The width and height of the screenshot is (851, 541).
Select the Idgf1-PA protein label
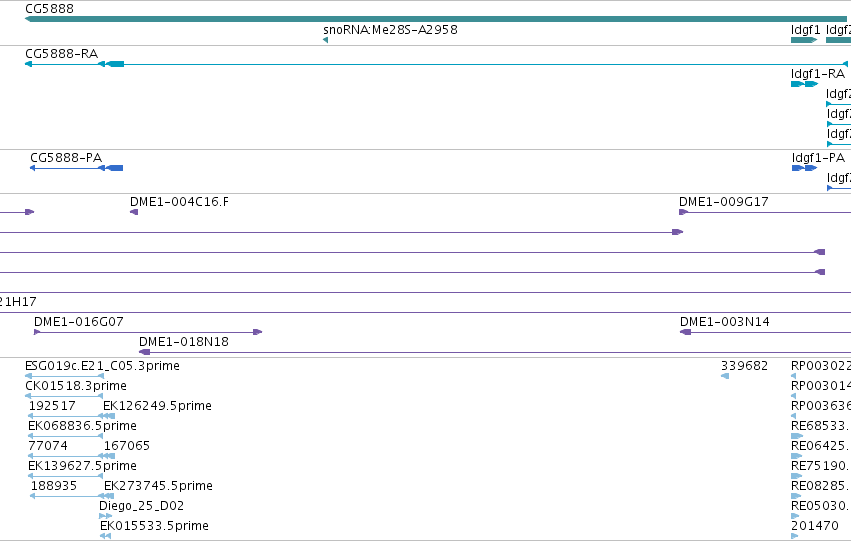(818, 158)
